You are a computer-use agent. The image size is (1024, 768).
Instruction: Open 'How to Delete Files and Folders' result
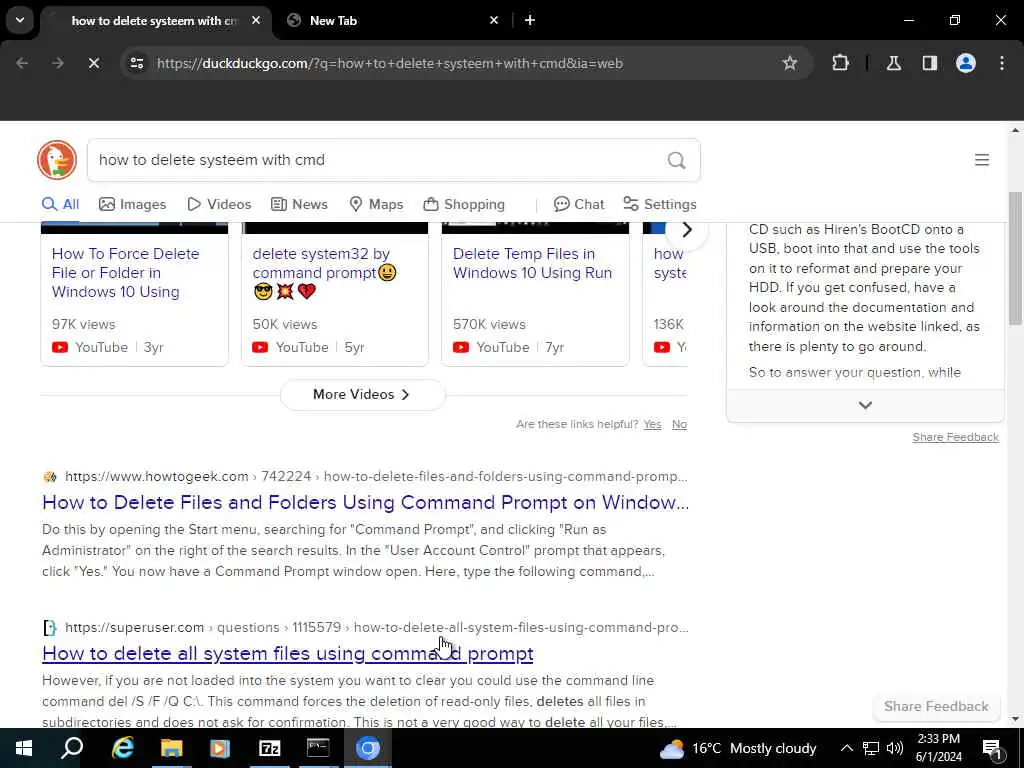coord(366,502)
